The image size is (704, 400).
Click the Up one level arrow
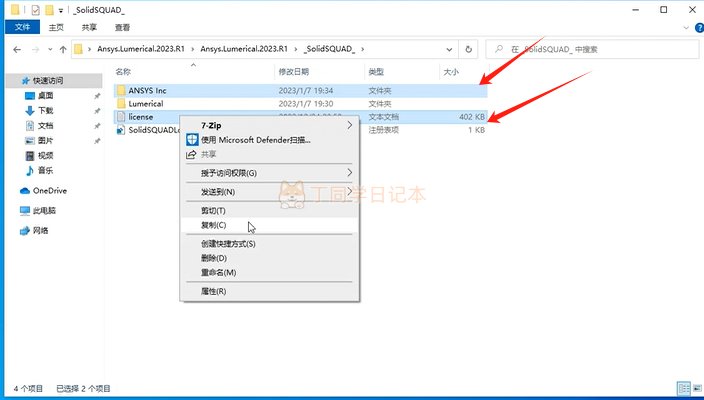63,49
